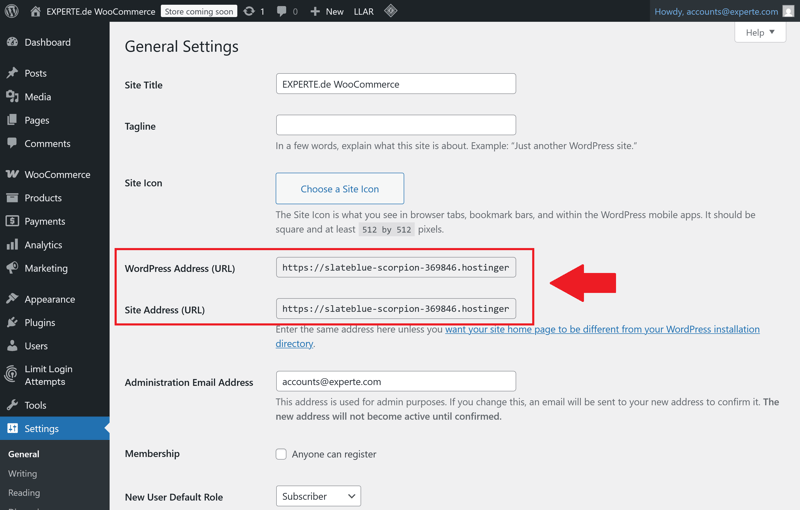The width and height of the screenshot is (800, 510).
Task: Click the Choose a Site Icon button
Action: pos(340,189)
